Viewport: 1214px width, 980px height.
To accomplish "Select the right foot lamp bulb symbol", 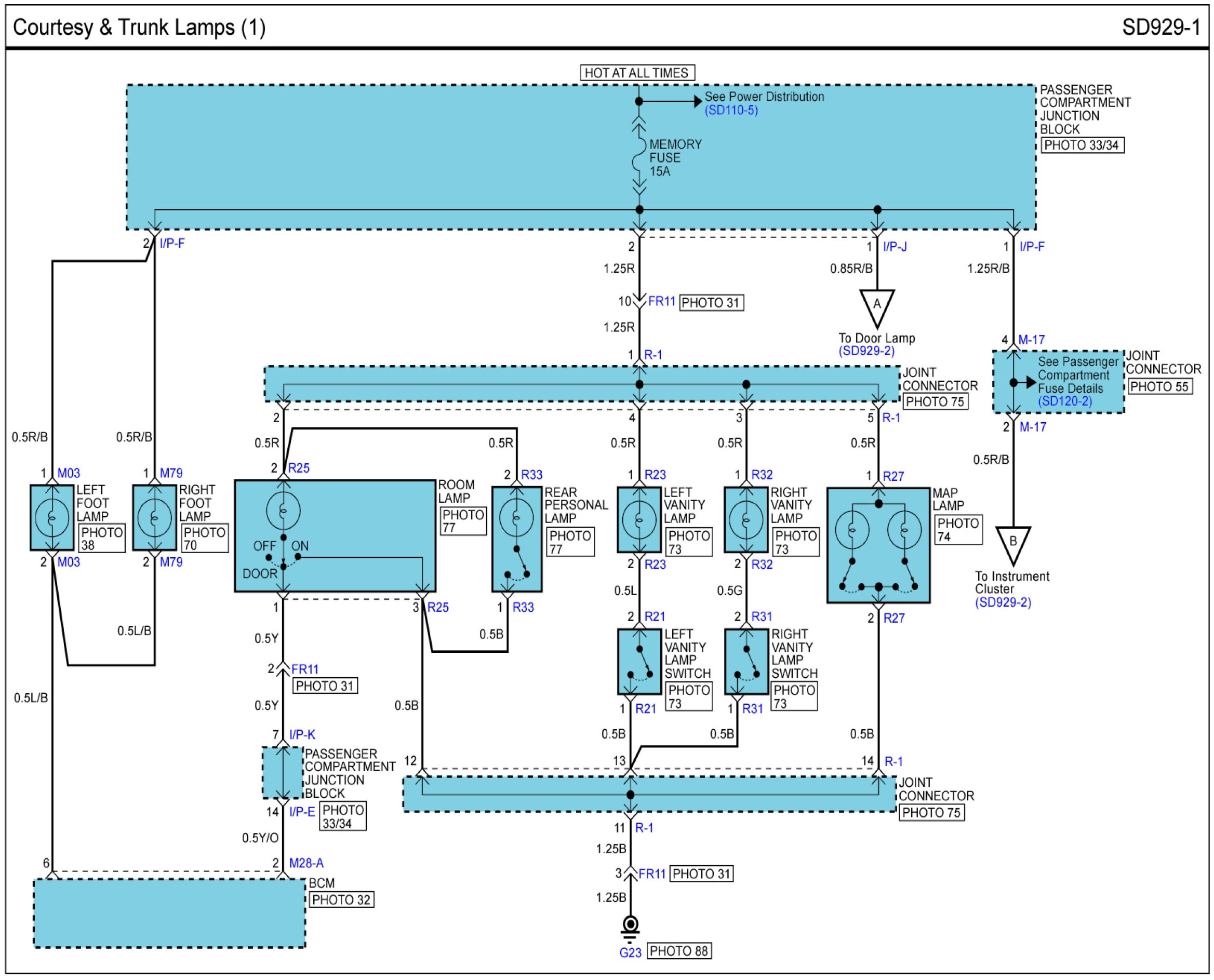I will (x=154, y=518).
